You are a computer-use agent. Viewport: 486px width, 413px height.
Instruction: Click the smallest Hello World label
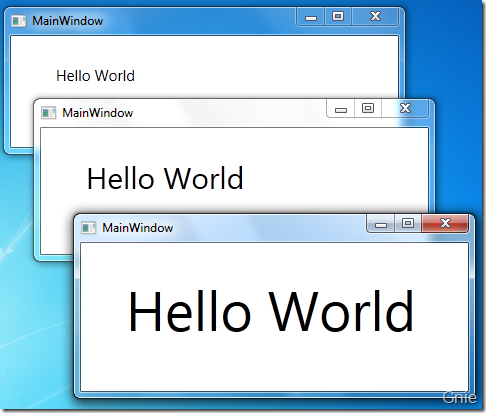coord(95,76)
